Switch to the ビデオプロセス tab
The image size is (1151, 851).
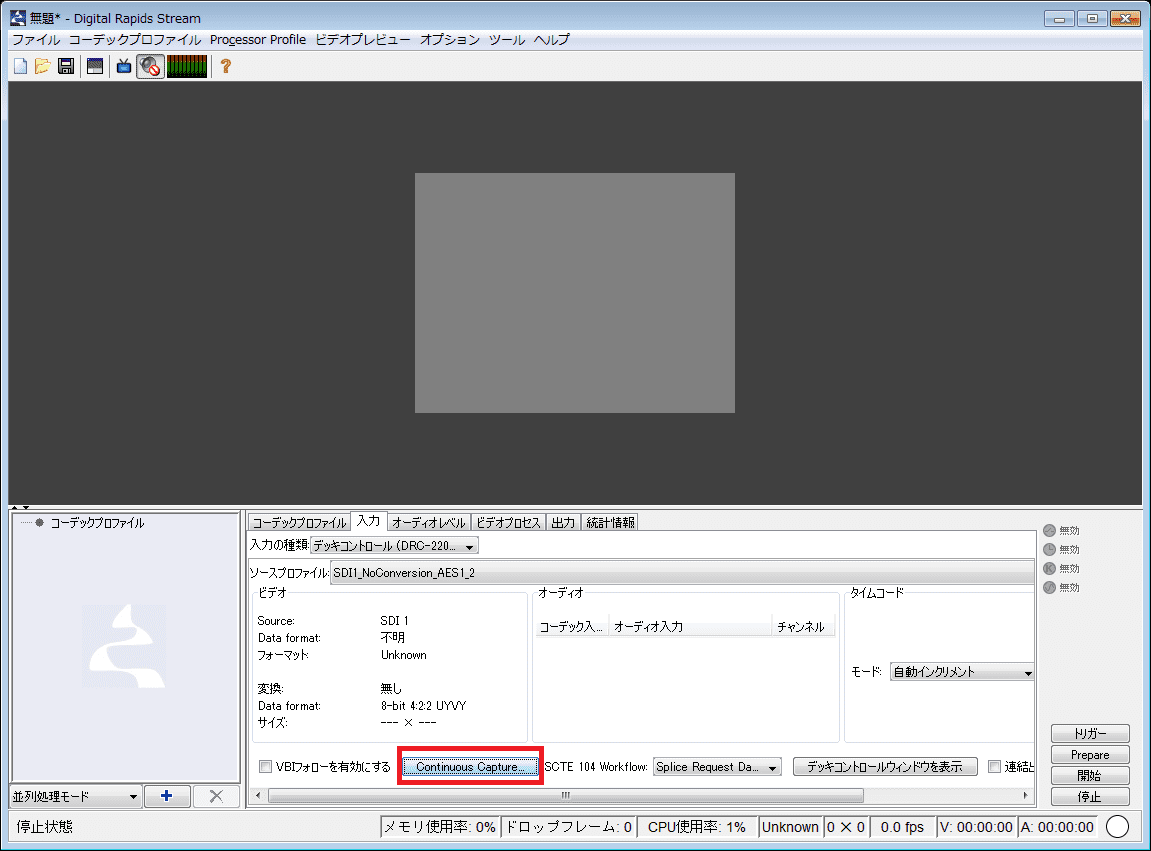508,522
